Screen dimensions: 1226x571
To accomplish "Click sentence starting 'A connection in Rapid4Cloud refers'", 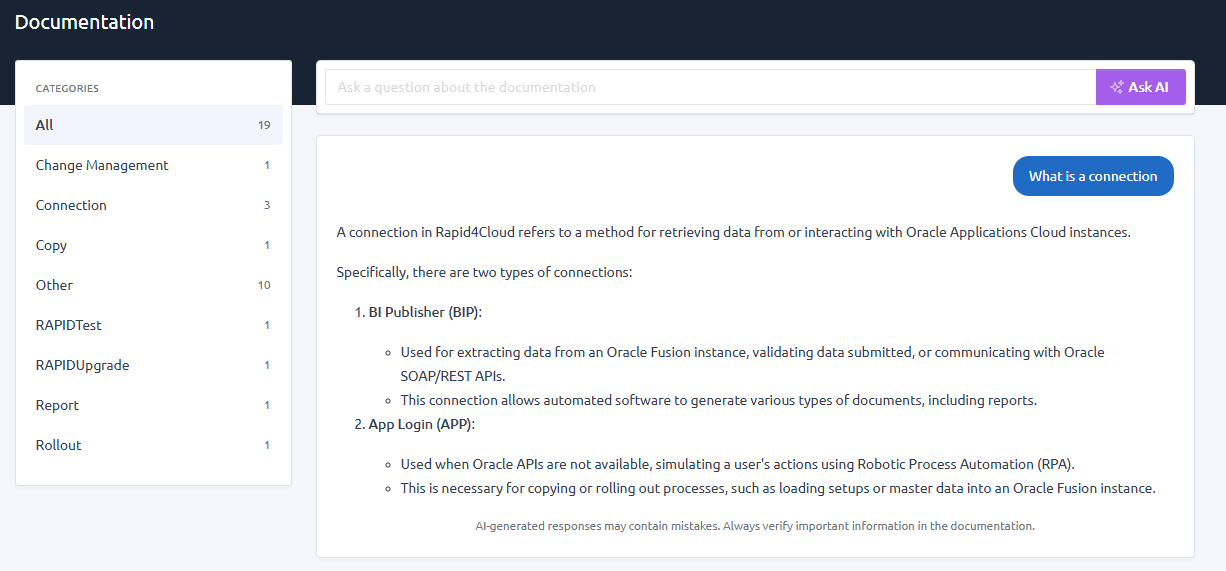I will pos(733,232).
